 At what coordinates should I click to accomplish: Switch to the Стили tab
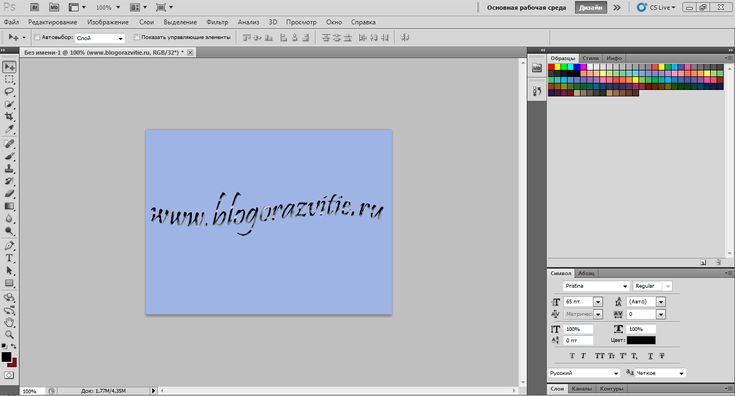tap(591, 58)
